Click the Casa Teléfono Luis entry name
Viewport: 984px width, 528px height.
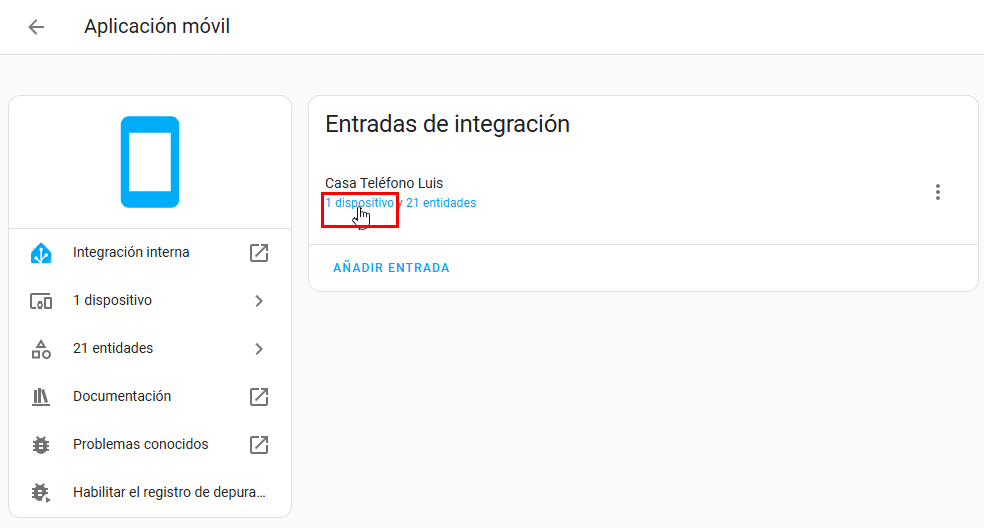(384, 183)
